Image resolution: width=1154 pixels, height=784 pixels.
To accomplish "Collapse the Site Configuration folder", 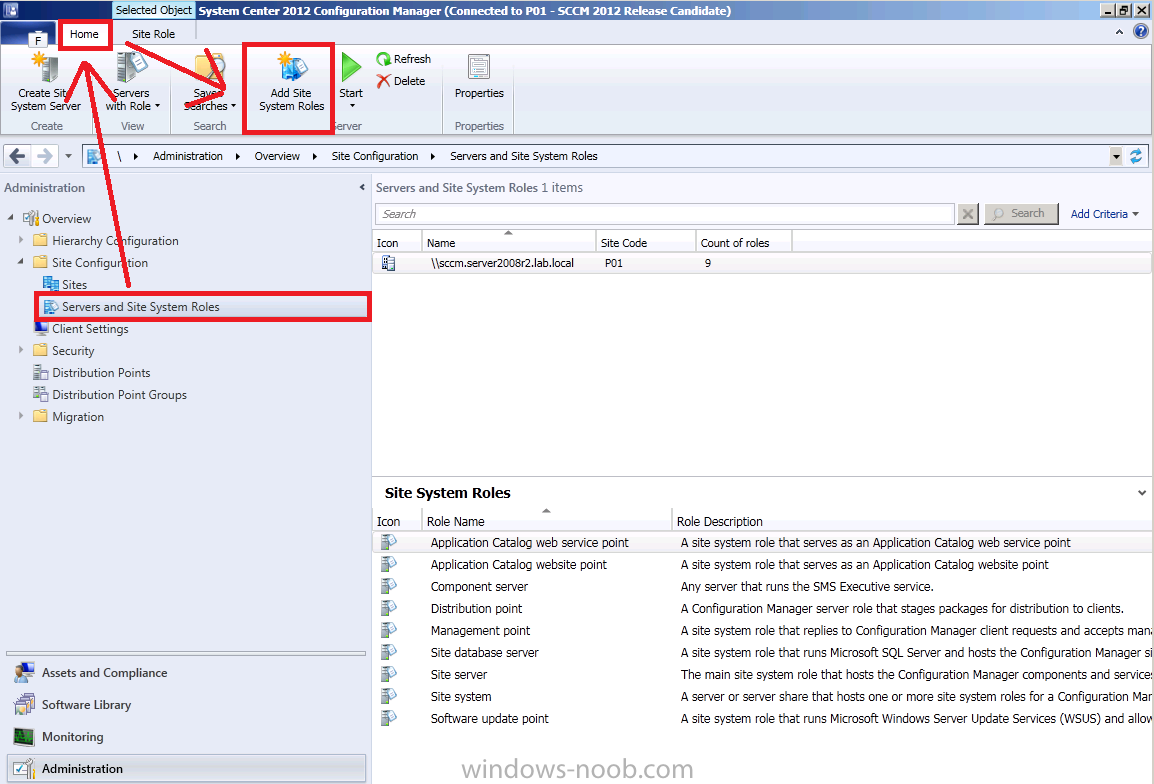I will [21, 262].
